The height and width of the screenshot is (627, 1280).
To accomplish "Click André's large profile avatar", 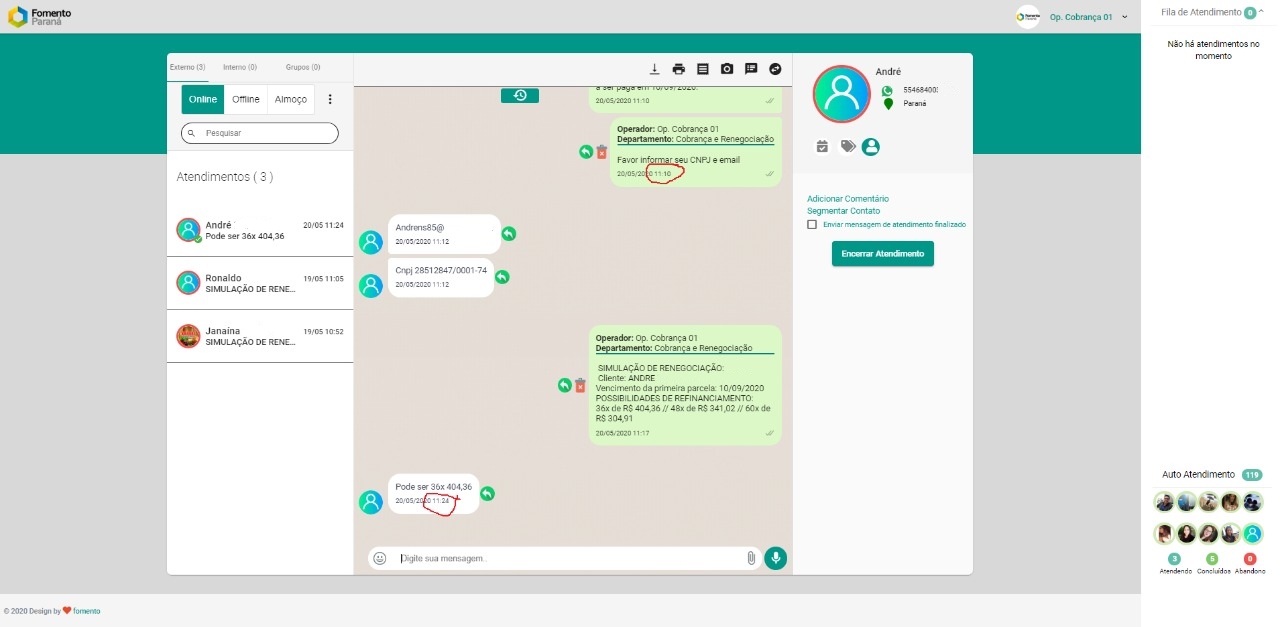I will click(842, 95).
